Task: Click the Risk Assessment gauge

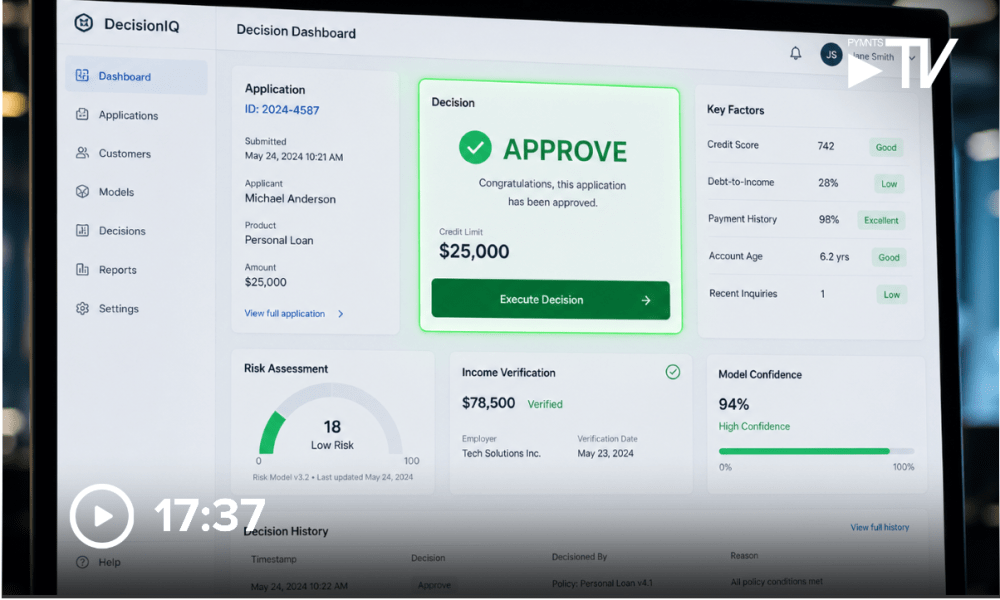Action: (x=332, y=420)
